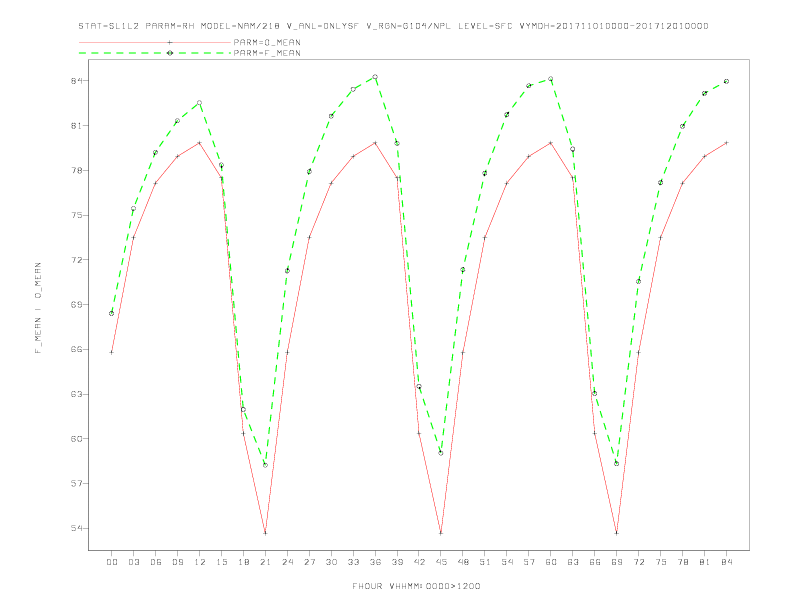Click the red O_MEAN marker at hour 84
This screenshot has width=792, height=612.
click(726, 143)
